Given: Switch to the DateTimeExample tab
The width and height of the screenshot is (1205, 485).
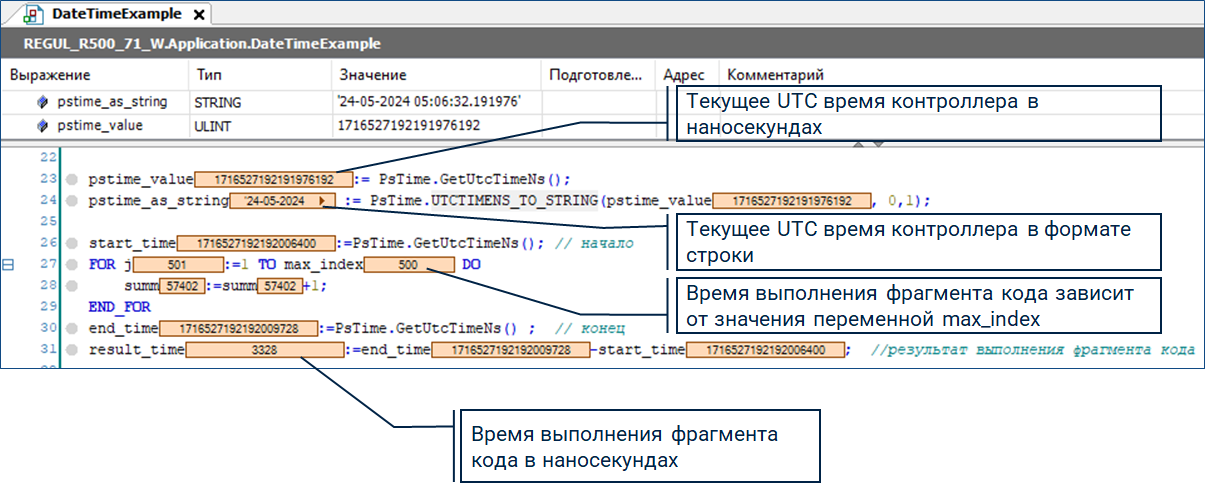Looking at the screenshot, I should [118, 15].
